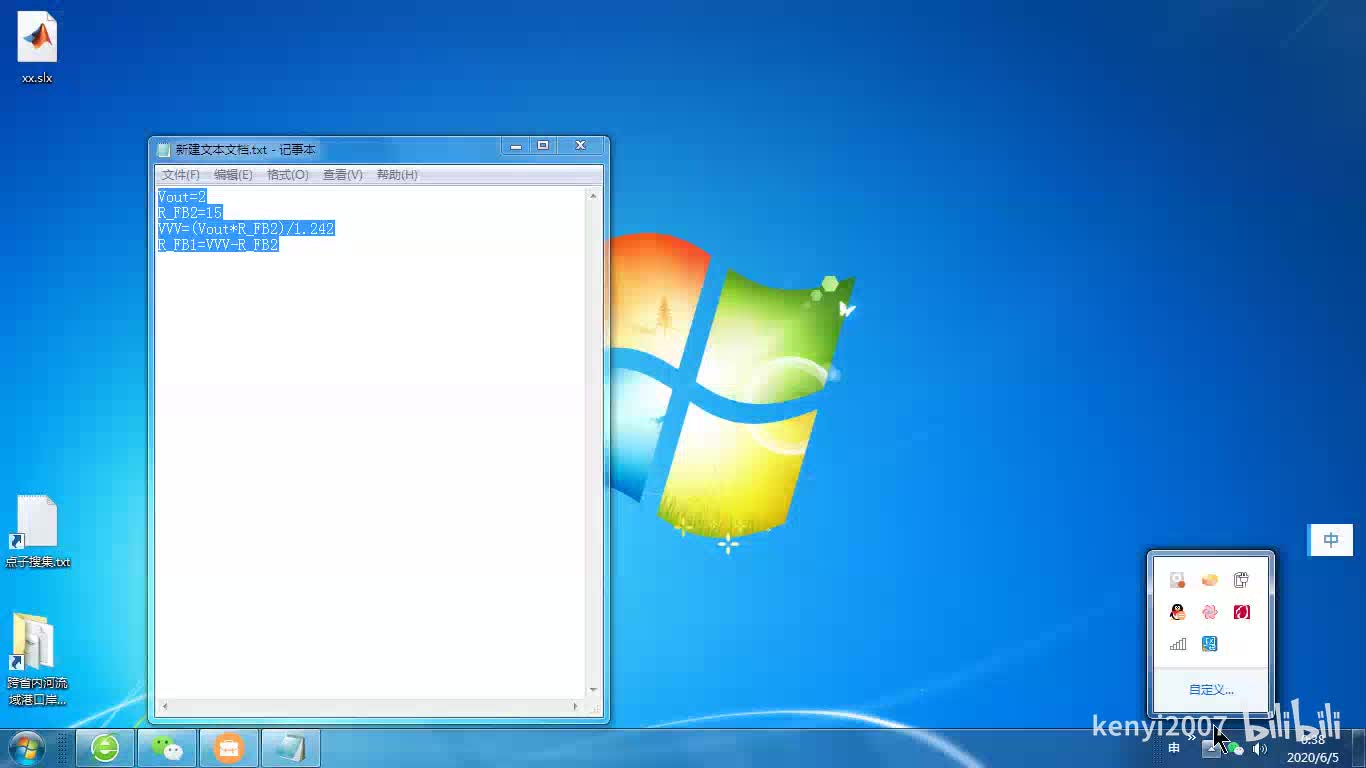The height and width of the screenshot is (768, 1366).
Task: Minimize the Notepad window
Action: coord(516,146)
